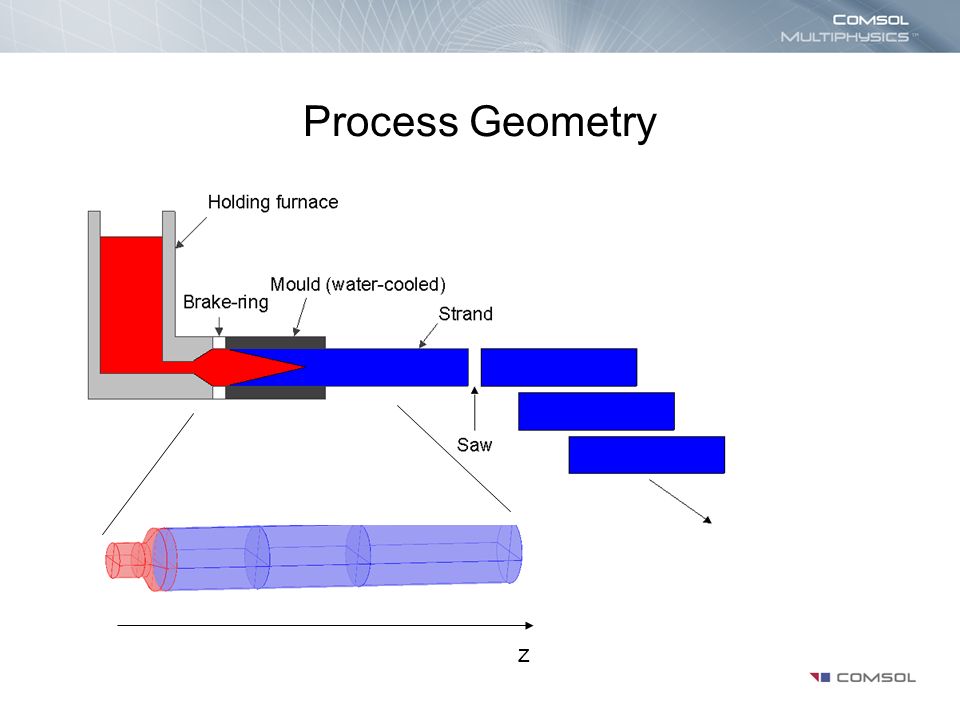Image resolution: width=960 pixels, height=720 pixels.
Task: Click the COMSOL logo at bottom right
Action: 863,677
